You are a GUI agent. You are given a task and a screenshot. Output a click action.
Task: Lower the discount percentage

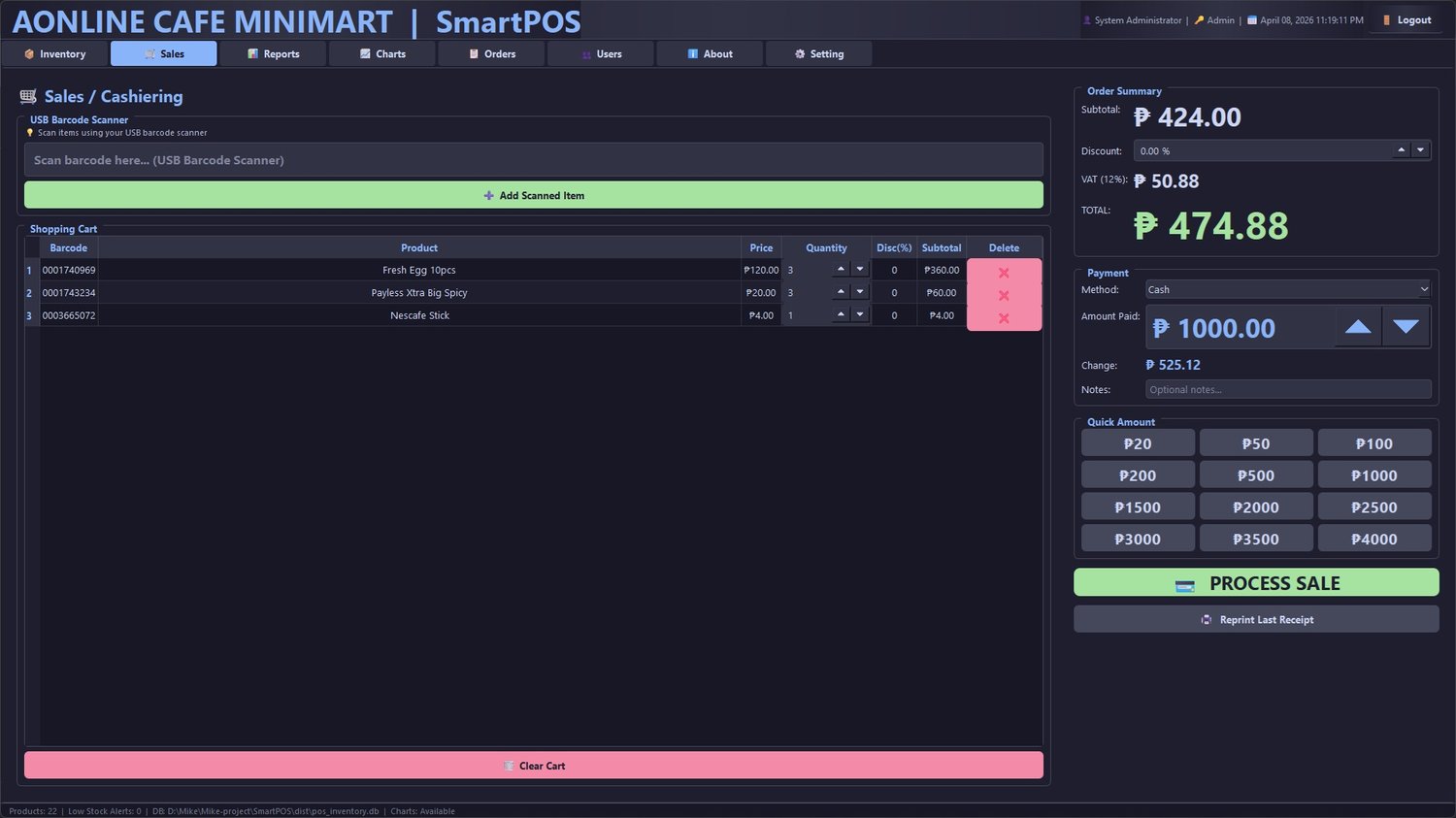pyautogui.click(x=1420, y=150)
